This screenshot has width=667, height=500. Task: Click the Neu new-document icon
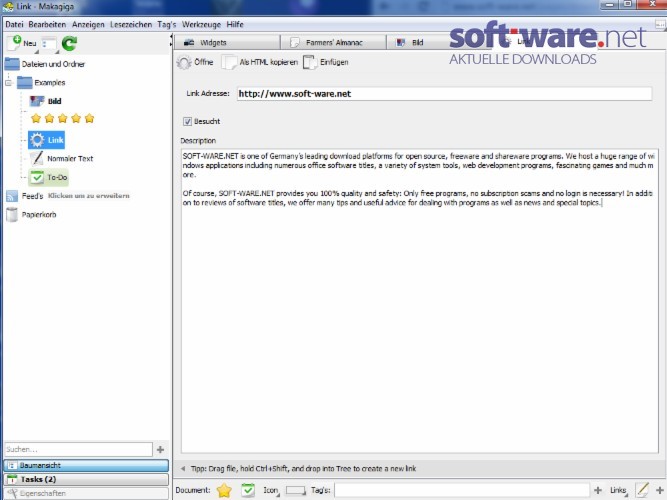pyautogui.click(x=14, y=43)
